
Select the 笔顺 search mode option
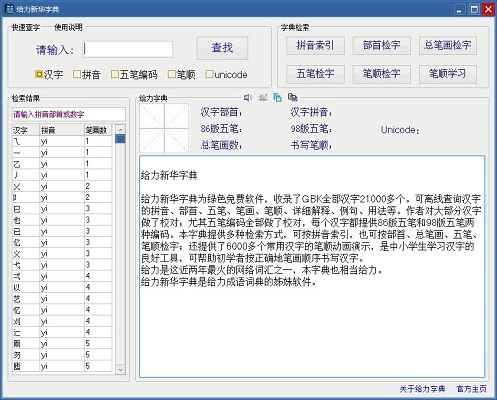point(182,74)
